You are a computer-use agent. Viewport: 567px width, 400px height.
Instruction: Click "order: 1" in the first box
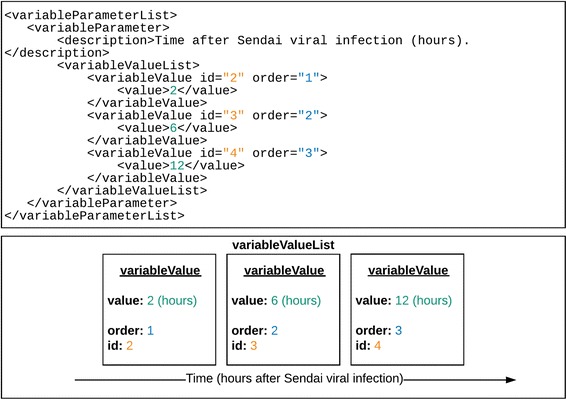click(x=131, y=331)
